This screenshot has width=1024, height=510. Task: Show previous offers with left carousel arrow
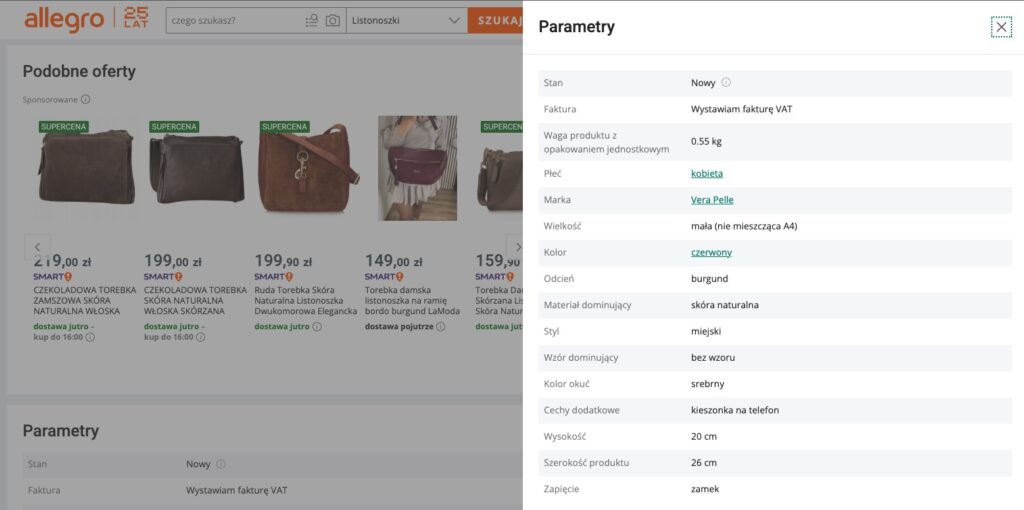tap(37, 246)
